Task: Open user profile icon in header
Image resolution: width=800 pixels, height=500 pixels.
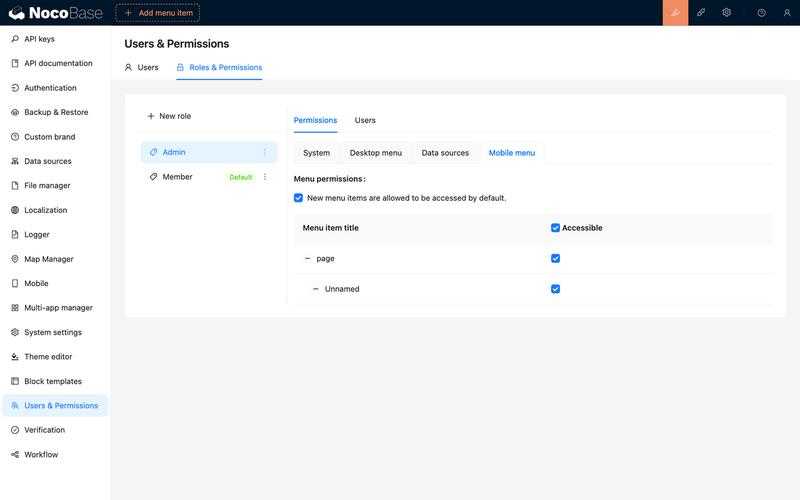Action: (x=787, y=13)
